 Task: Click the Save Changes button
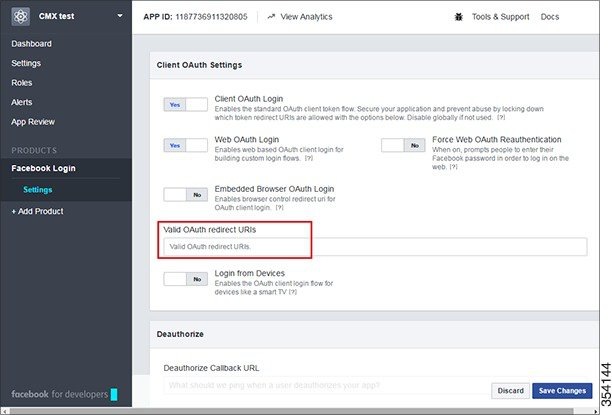(562, 391)
